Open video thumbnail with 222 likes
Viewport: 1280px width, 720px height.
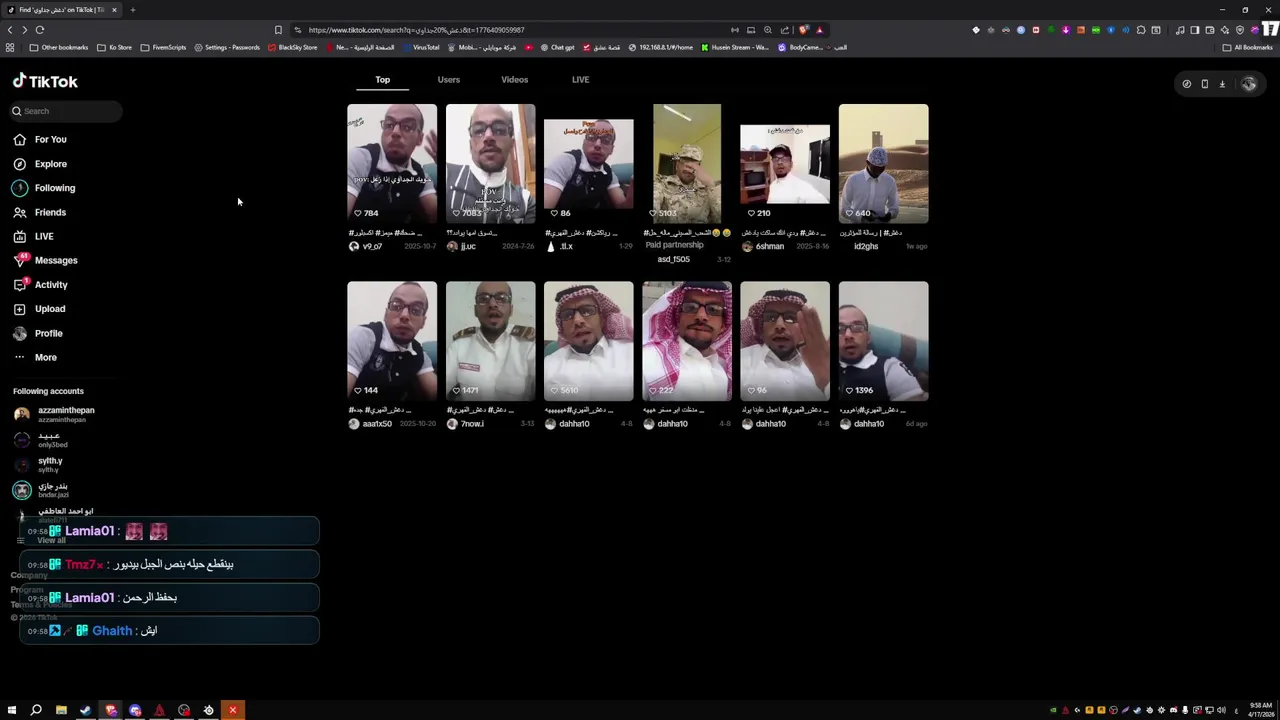coord(687,341)
